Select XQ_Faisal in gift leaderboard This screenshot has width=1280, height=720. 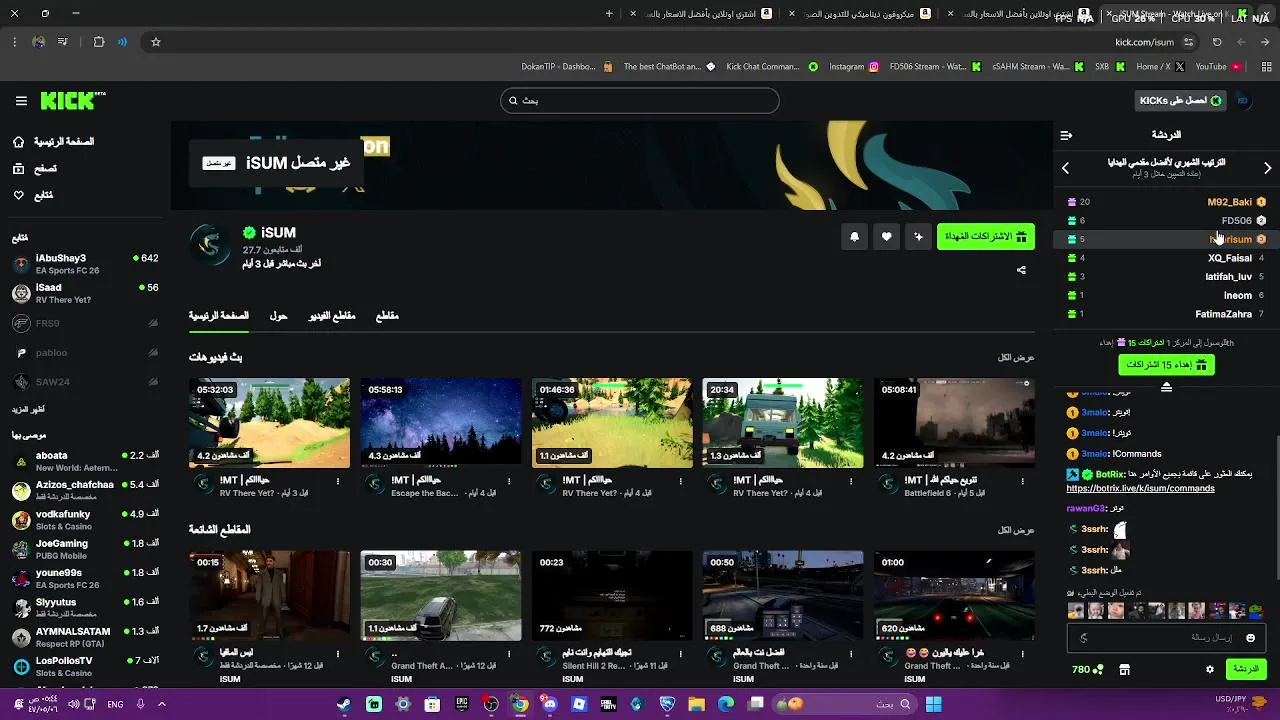1166,258
